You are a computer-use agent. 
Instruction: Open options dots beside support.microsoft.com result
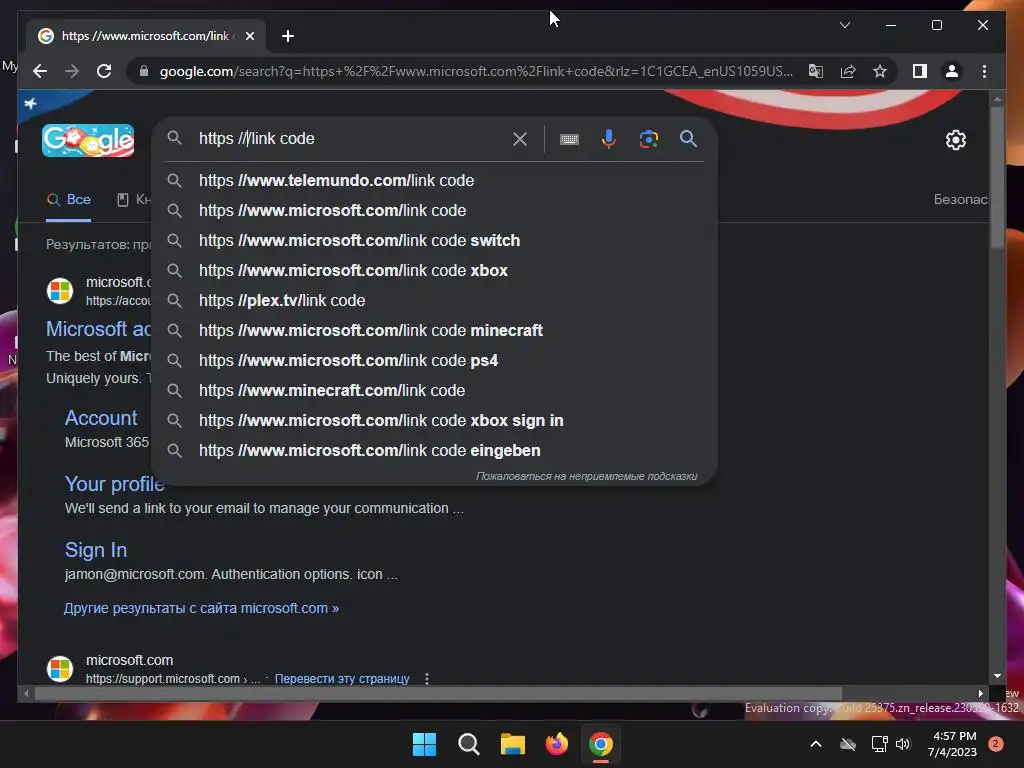(427, 679)
